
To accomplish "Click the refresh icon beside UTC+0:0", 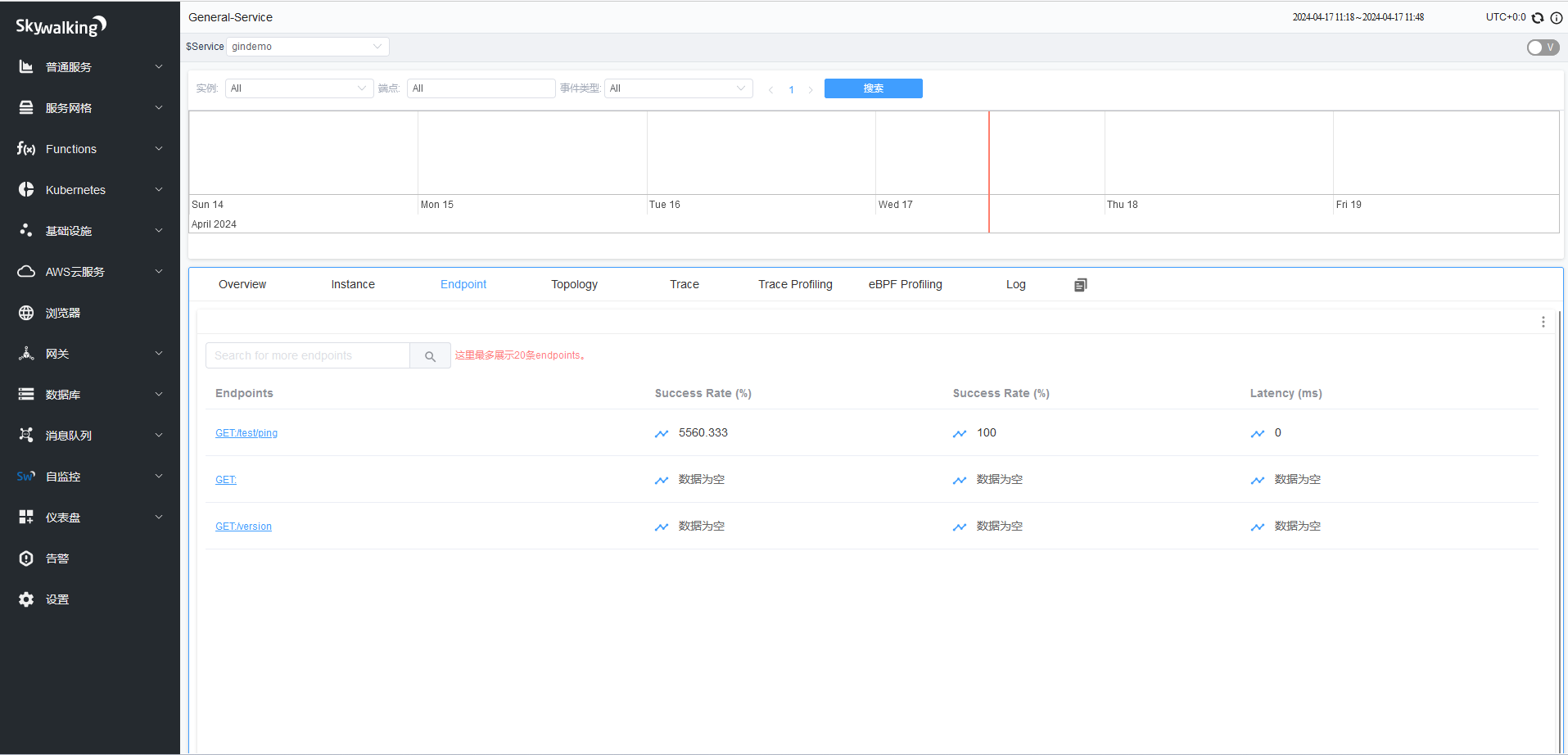I will (1538, 17).
